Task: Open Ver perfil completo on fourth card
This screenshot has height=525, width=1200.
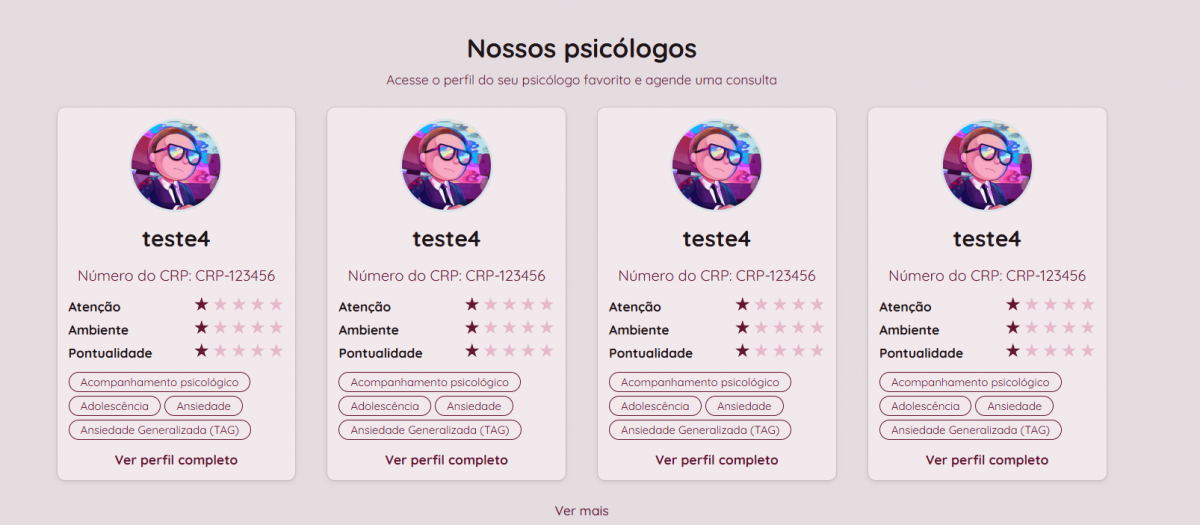Action: click(987, 460)
